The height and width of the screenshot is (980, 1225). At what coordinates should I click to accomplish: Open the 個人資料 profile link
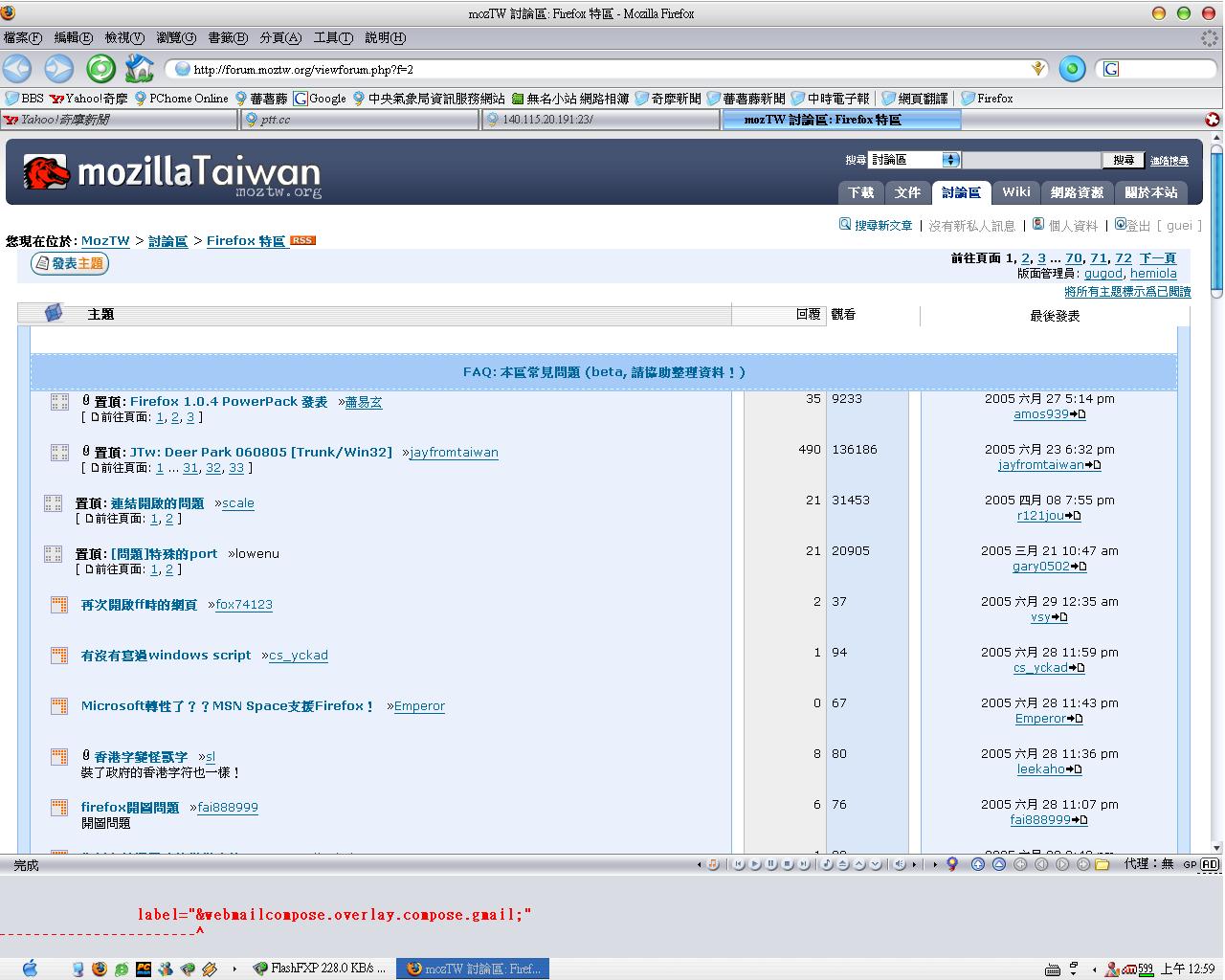tap(1073, 225)
